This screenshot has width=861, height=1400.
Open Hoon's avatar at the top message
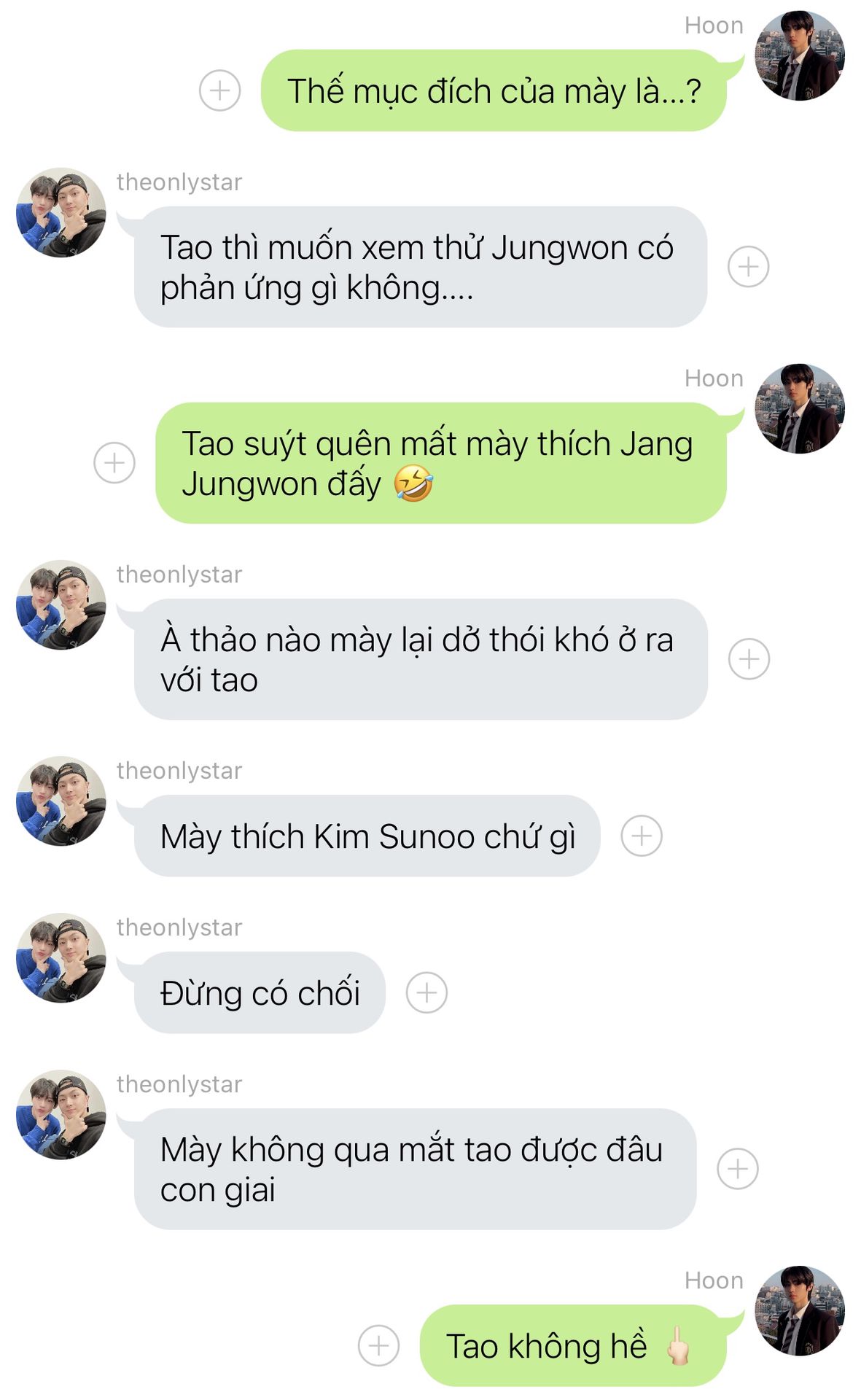tap(800, 55)
